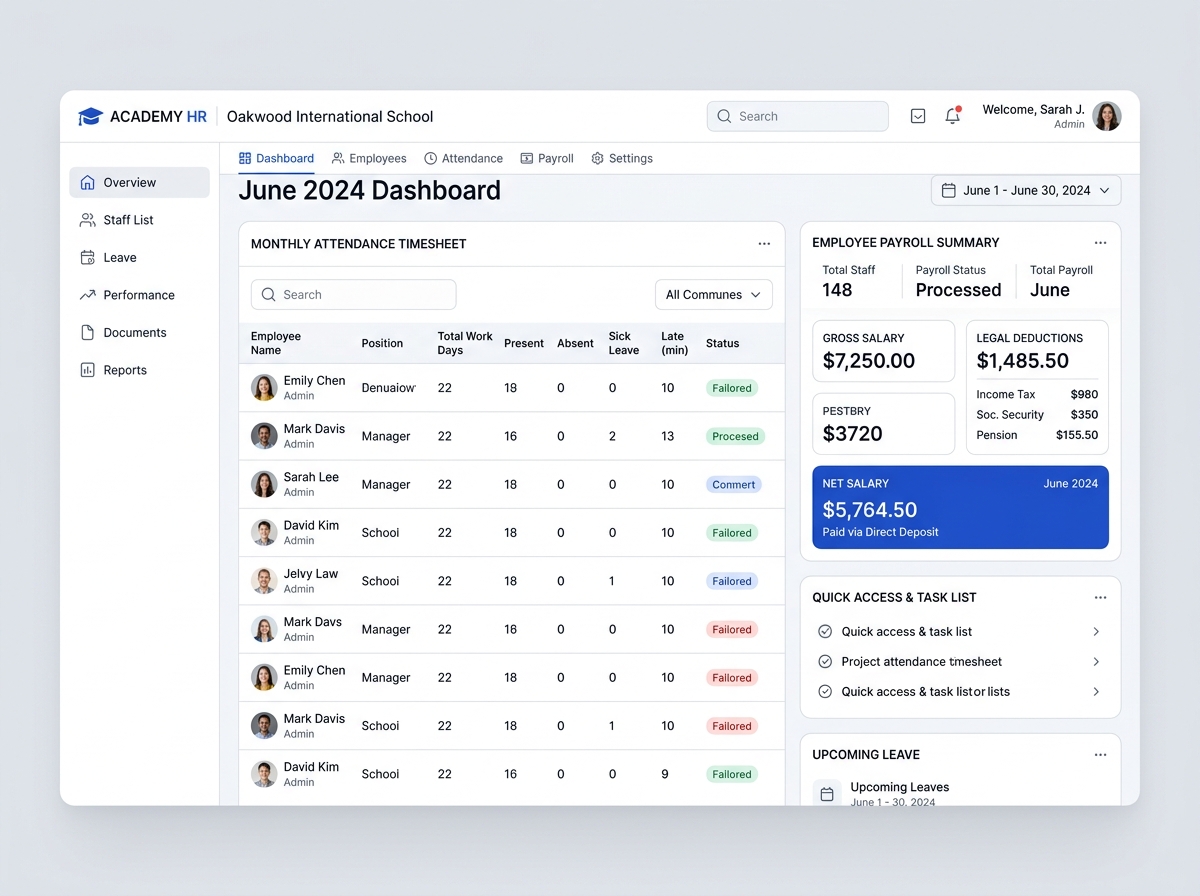Screen dimensions: 1200x896
Task: Click Quick Access & Task List ellipsis
Action: click(x=1100, y=598)
